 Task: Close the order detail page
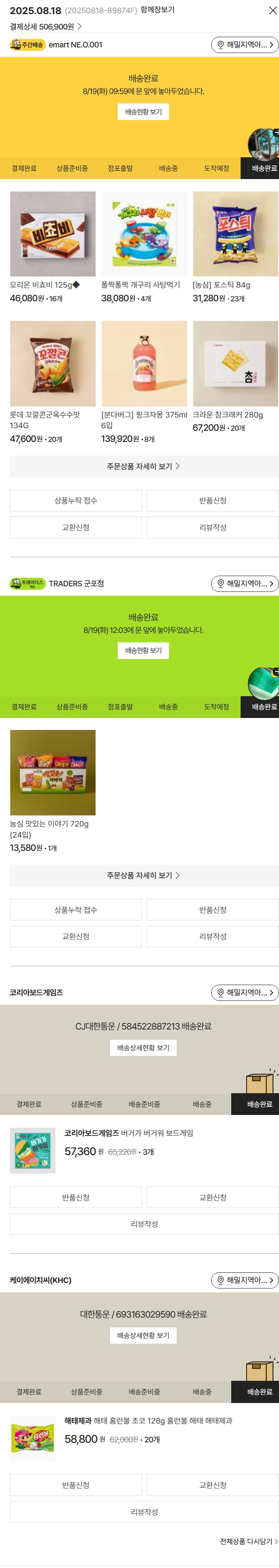pyautogui.click(x=272, y=10)
